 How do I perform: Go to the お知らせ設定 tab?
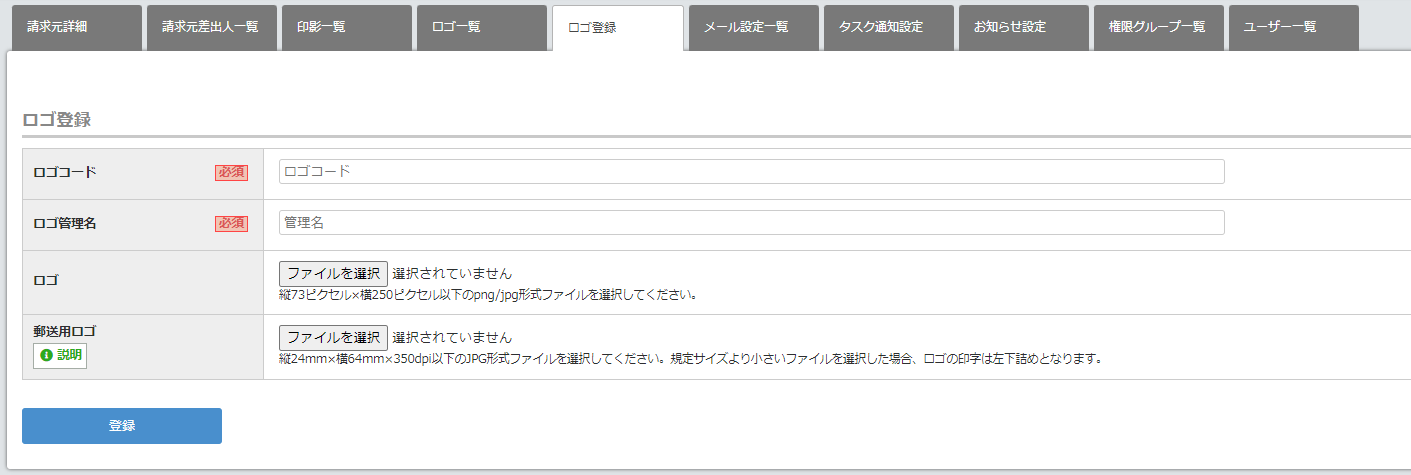click(x=1023, y=27)
